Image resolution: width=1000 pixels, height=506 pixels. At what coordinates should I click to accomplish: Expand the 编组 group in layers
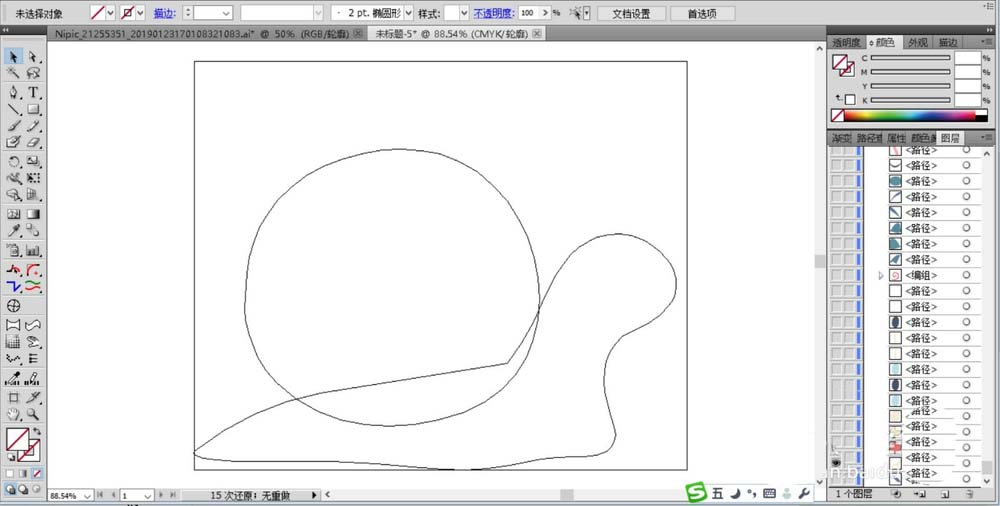coord(881,275)
